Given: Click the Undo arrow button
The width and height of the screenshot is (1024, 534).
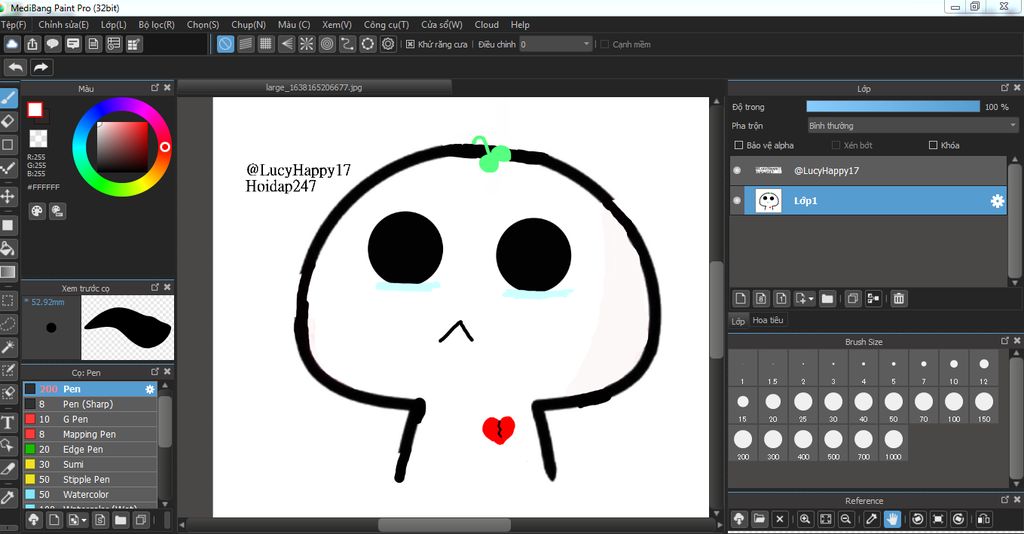Looking at the screenshot, I should point(16,67).
